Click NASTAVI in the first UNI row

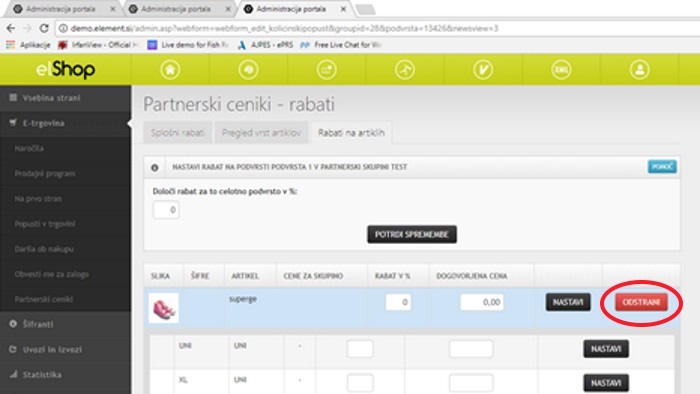pyautogui.click(x=606, y=348)
